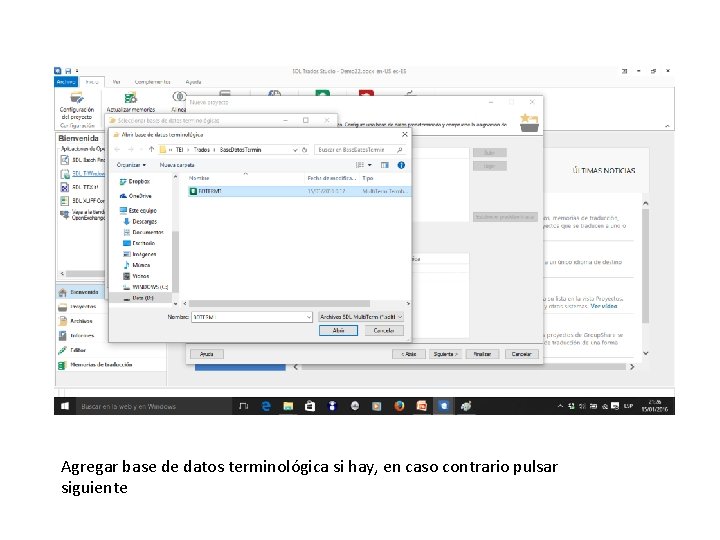Click the Buscar en la web y en Windows box
This screenshot has height=540, width=720.
tap(154, 406)
